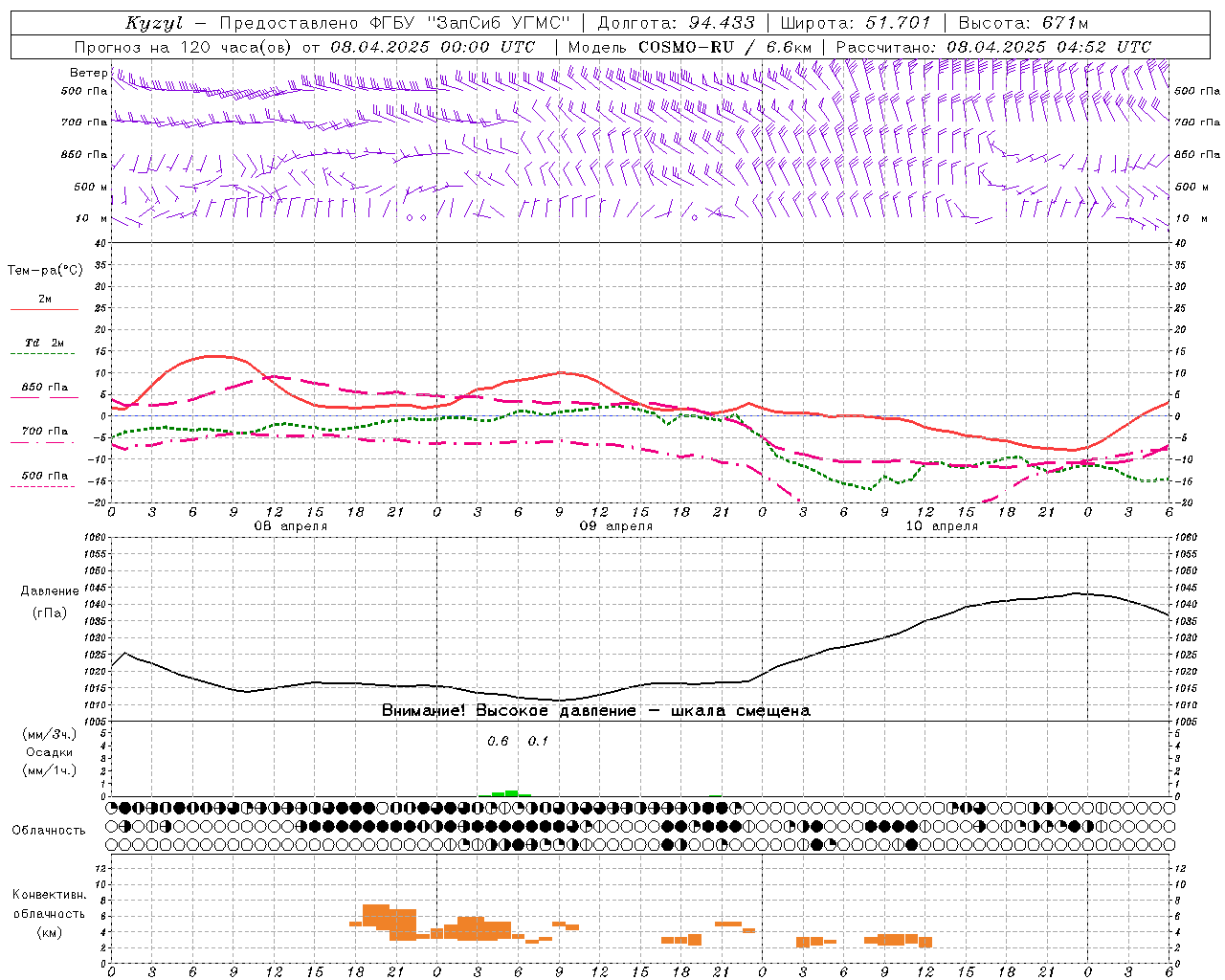
Task: Click the Высота: 671м header entry
Action: pos(1023,23)
